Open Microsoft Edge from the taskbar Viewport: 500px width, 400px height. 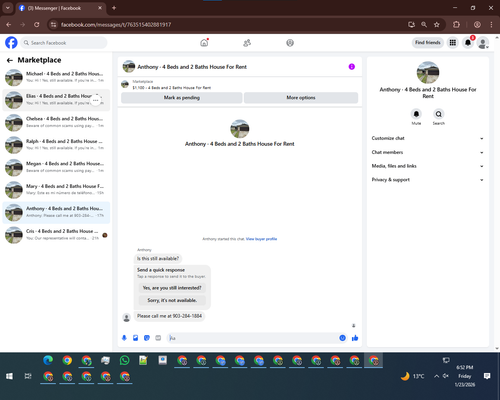pyautogui.click(x=48, y=360)
